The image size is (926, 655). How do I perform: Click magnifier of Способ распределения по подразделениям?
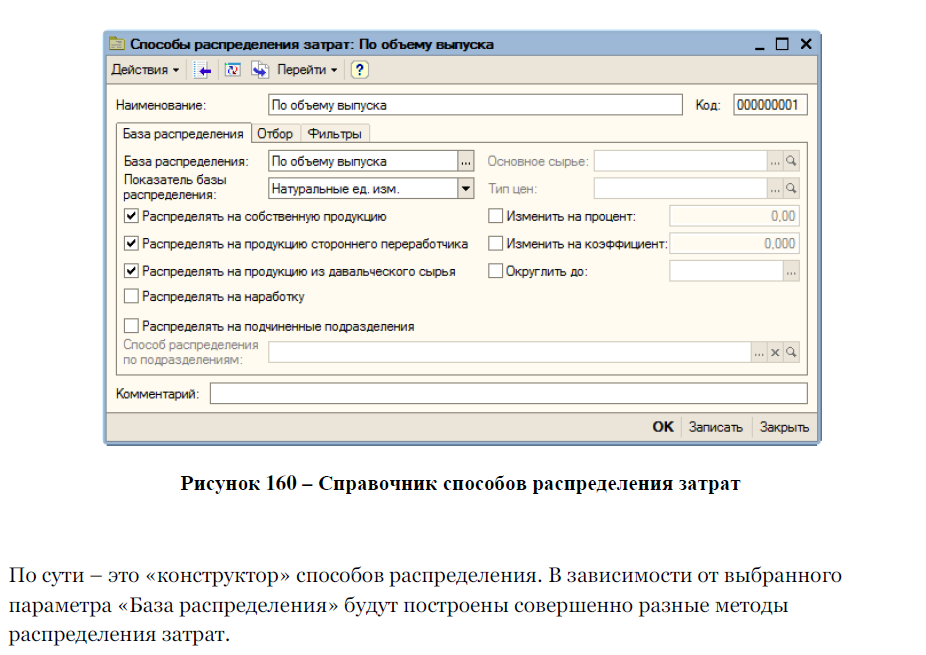tap(791, 353)
